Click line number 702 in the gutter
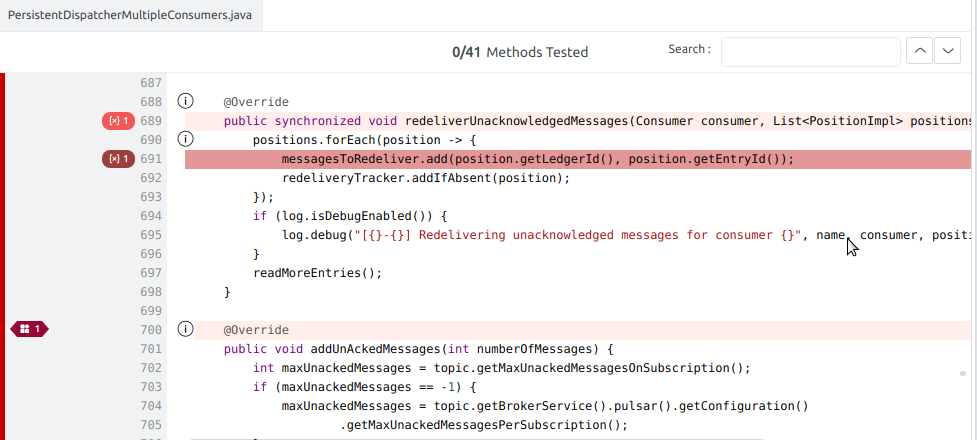977x440 pixels. 150,368
